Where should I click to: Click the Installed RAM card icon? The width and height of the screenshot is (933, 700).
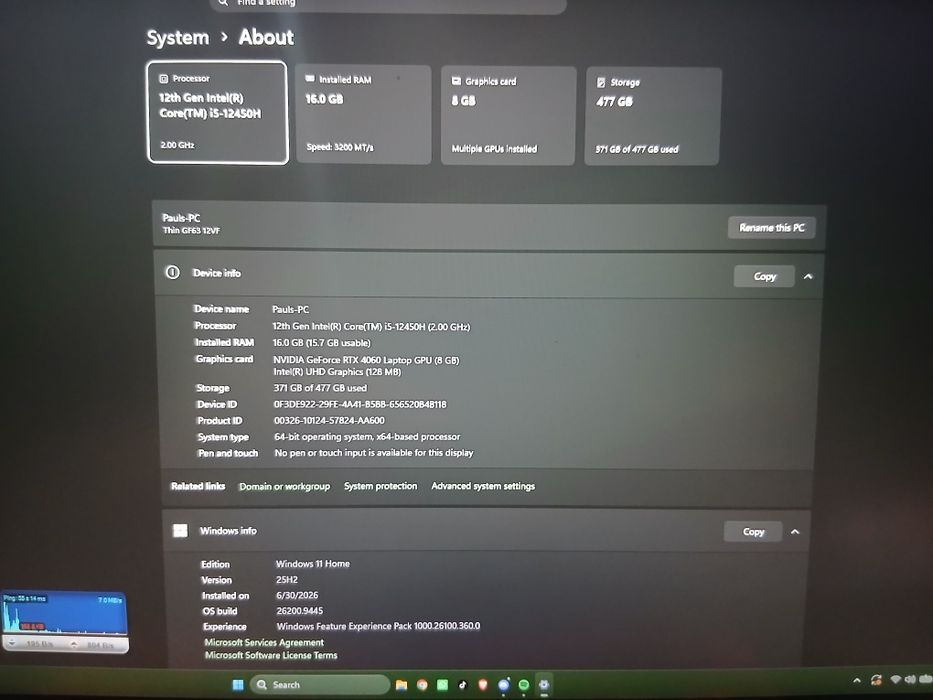pyautogui.click(x=310, y=79)
